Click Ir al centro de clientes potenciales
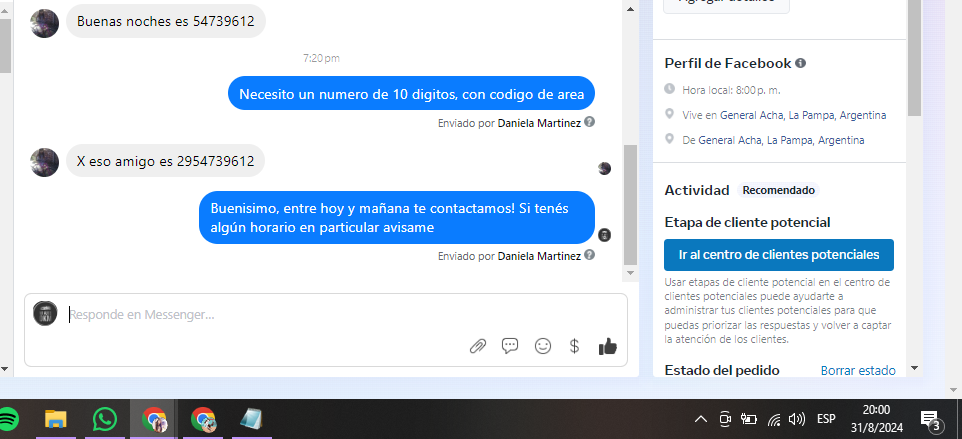962x439 pixels. point(778,255)
